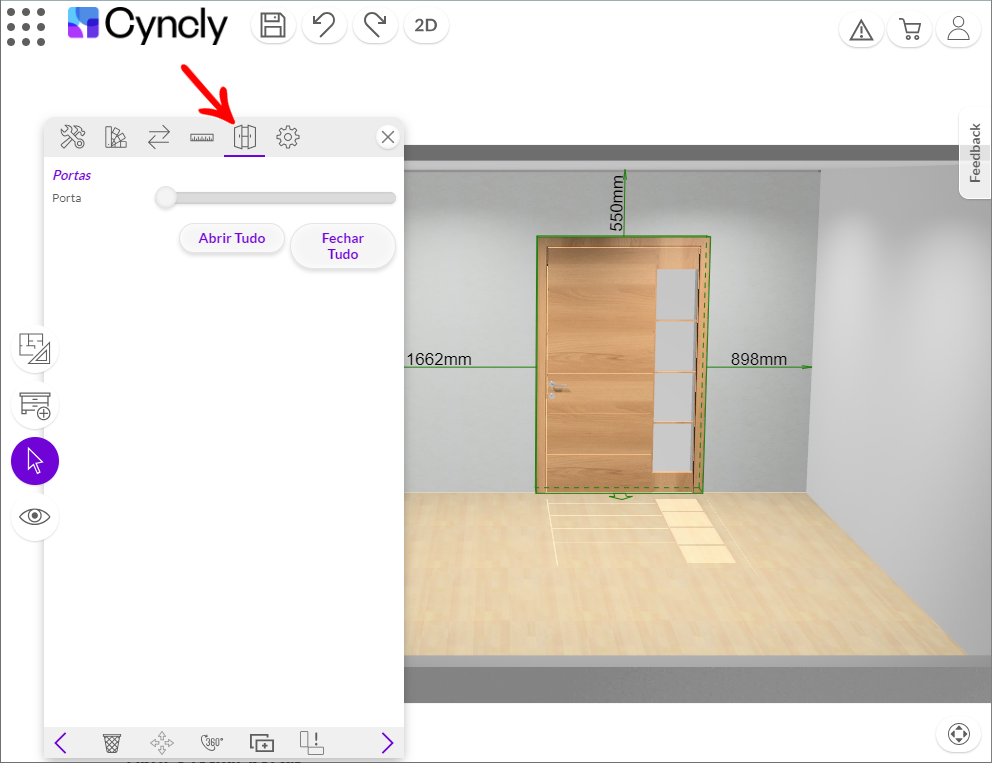Screen dimensions: 1001x779
Task: Duplicate the selected item
Action: [262, 743]
